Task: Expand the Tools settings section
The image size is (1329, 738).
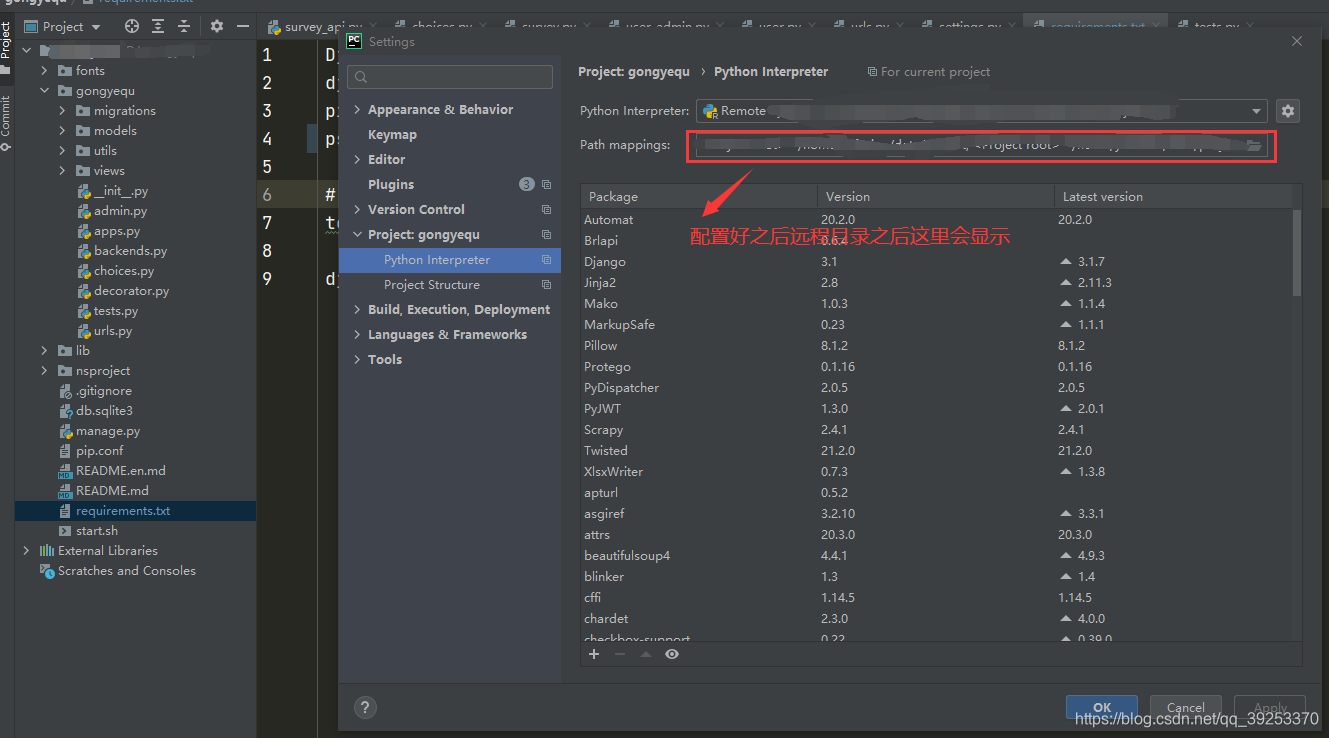Action: click(x=358, y=360)
